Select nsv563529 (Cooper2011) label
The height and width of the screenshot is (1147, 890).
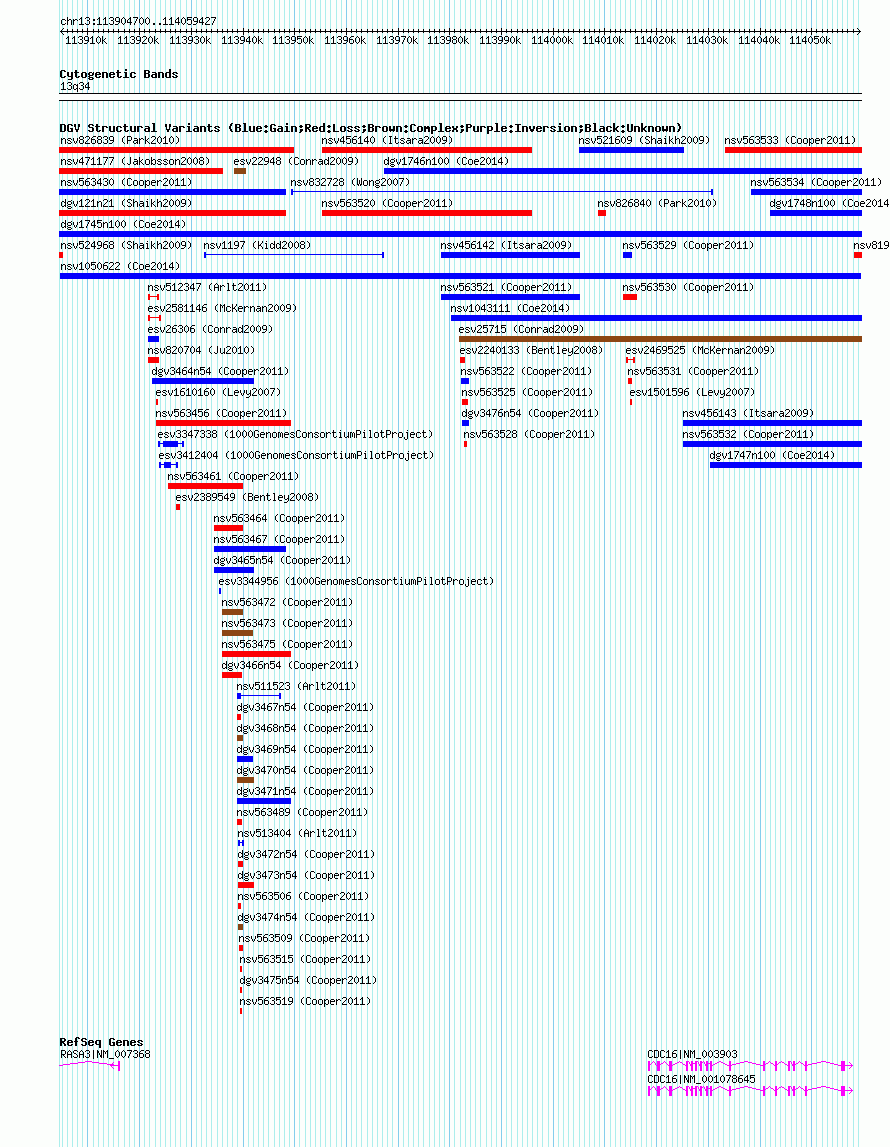click(x=688, y=245)
